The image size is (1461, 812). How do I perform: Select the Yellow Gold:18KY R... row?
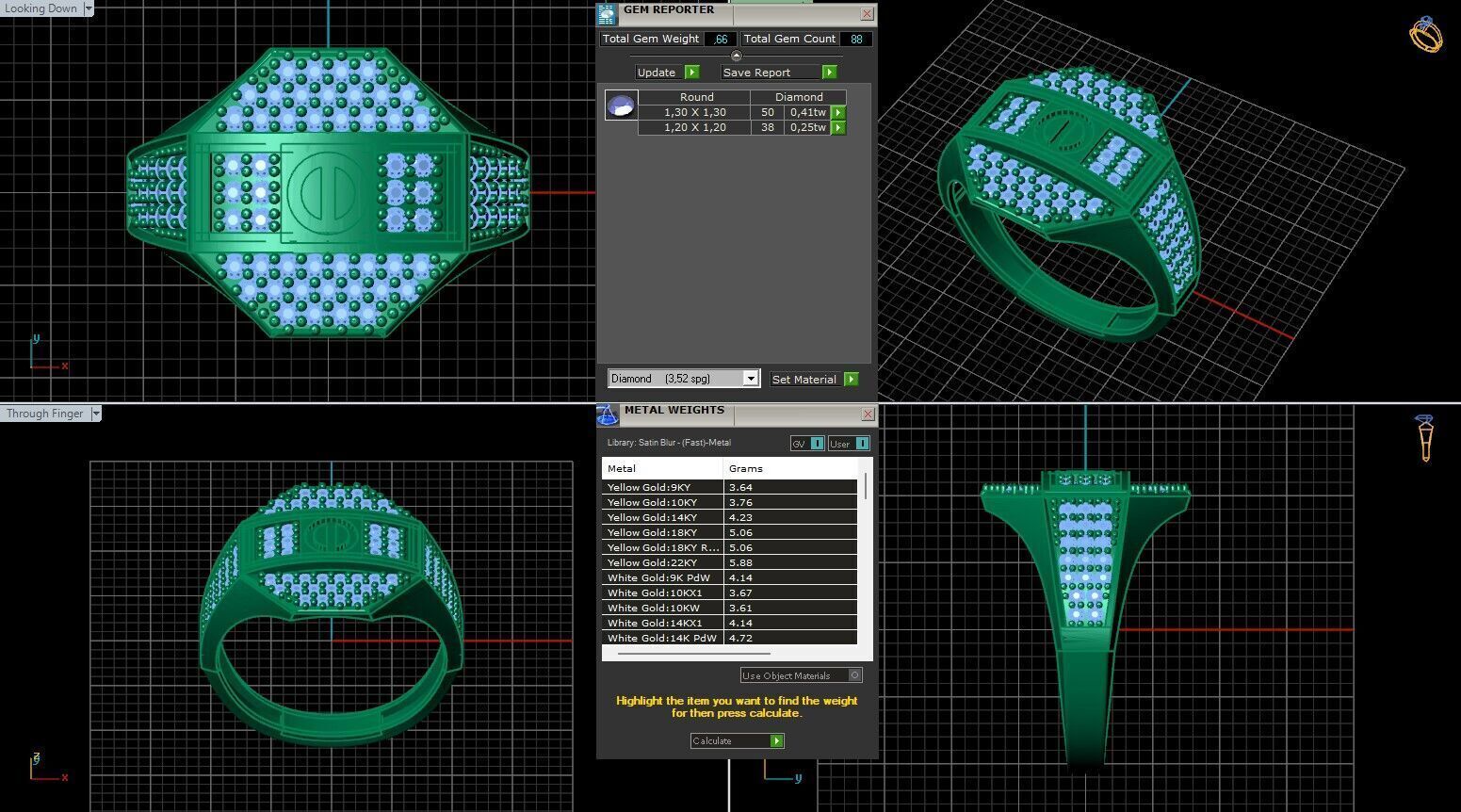click(x=730, y=547)
